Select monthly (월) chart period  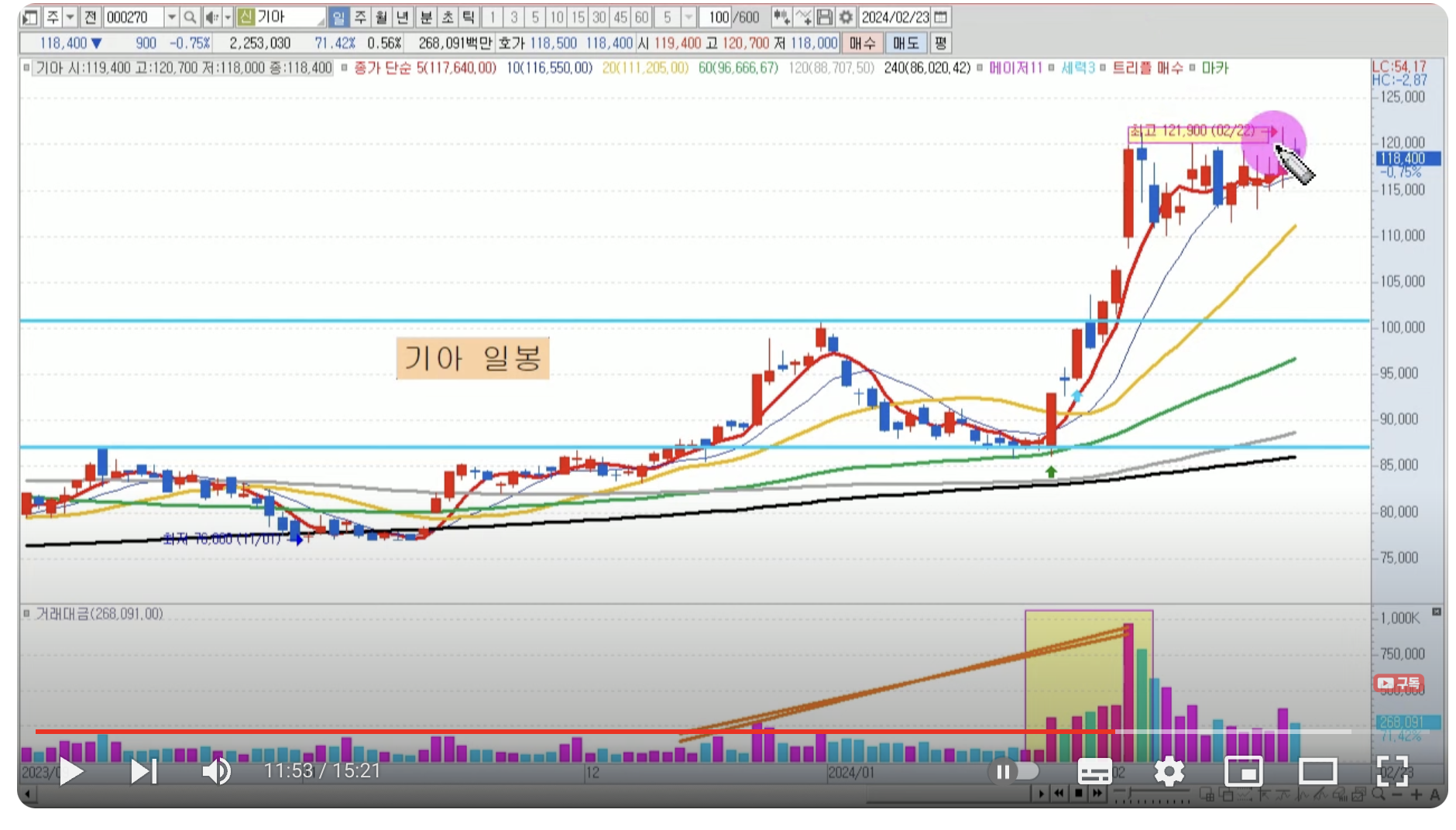tap(381, 17)
